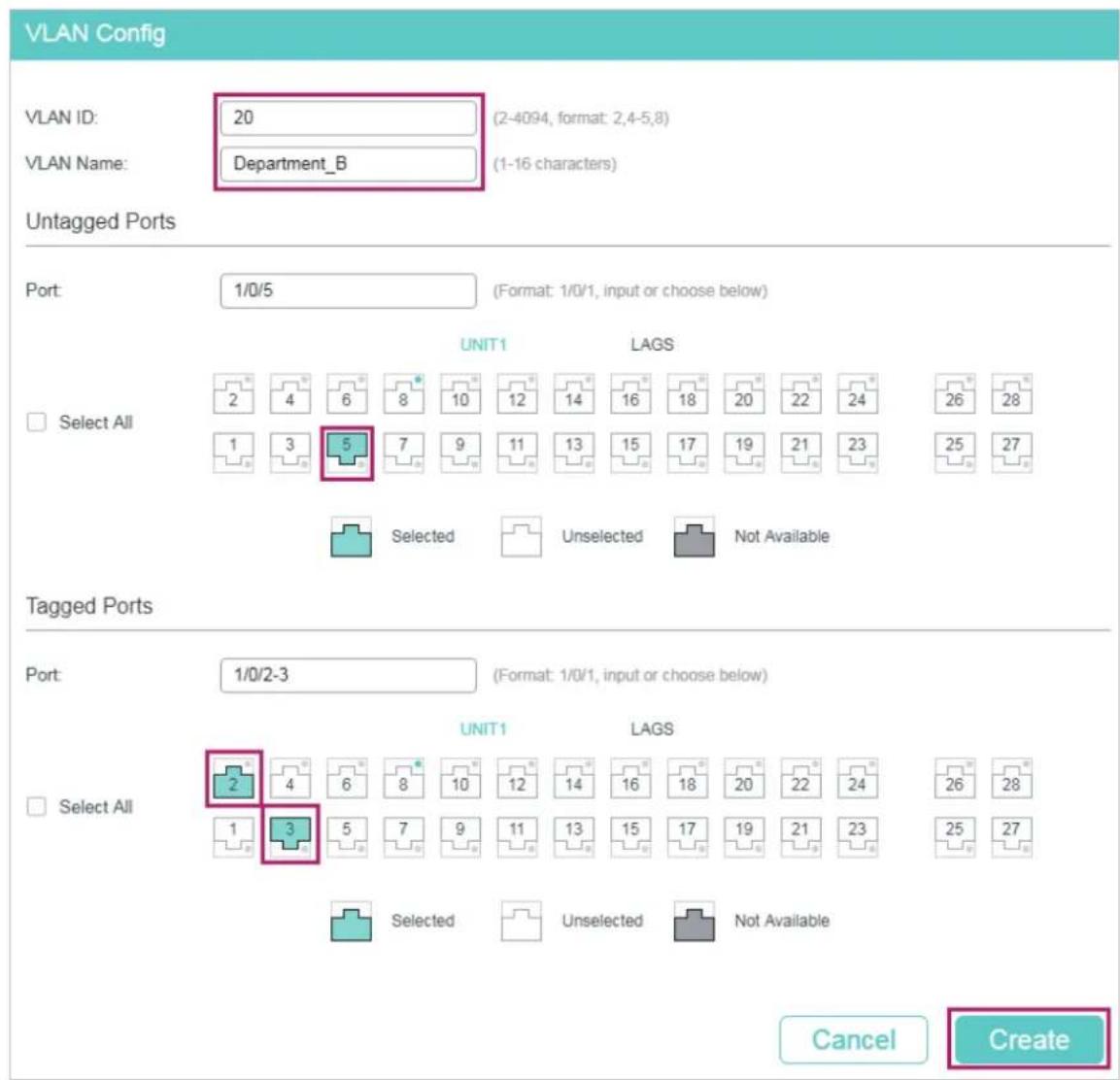
Task: Select tagged port 4 icon
Action: click(290, 779)
